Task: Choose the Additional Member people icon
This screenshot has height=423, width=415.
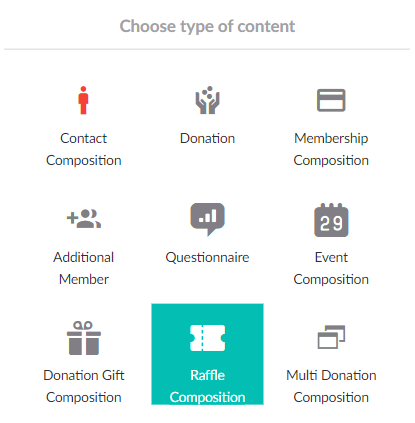Action: (x=84, y=219)
